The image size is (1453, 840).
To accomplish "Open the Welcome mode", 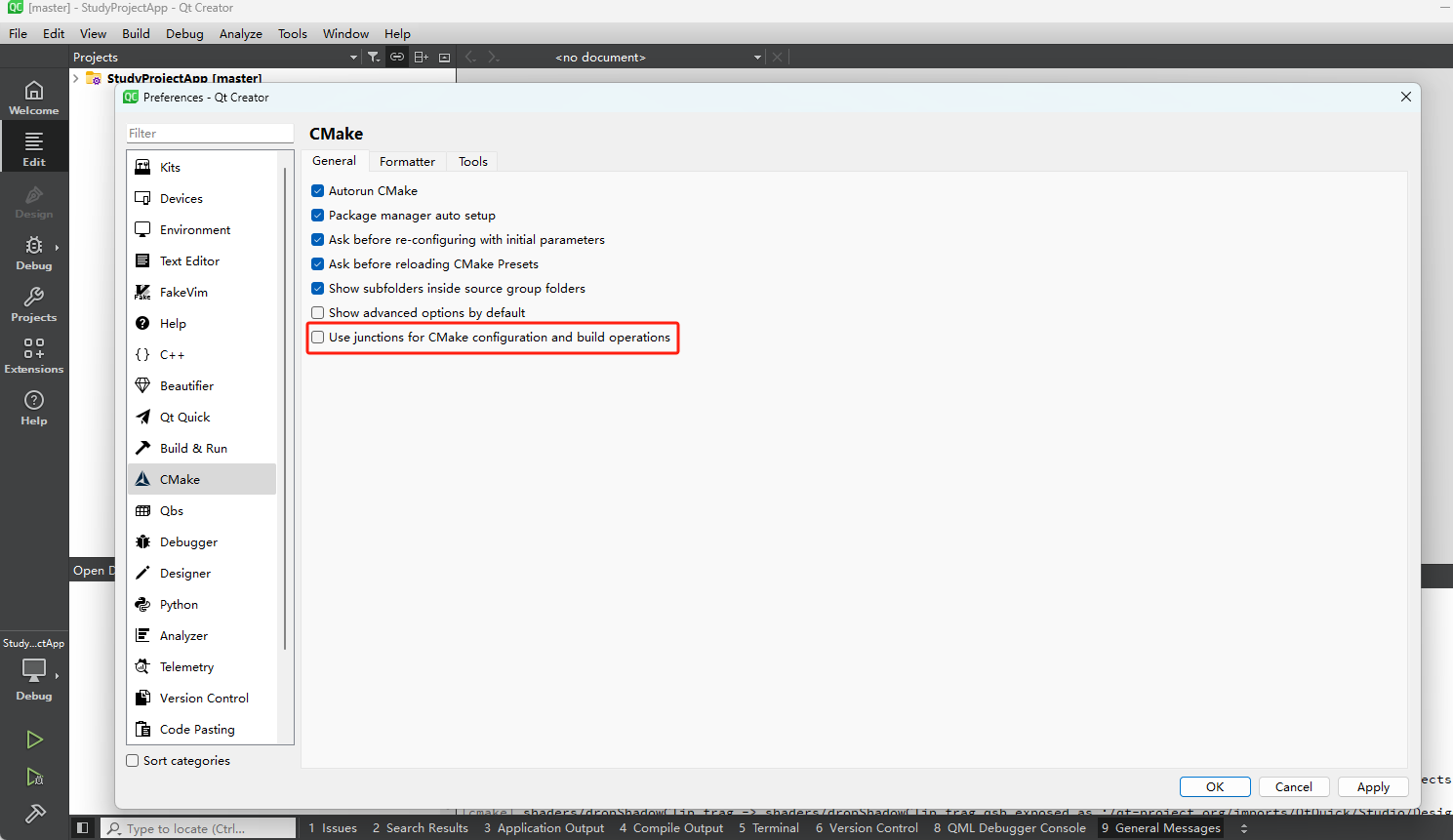I will click(34, 98).
